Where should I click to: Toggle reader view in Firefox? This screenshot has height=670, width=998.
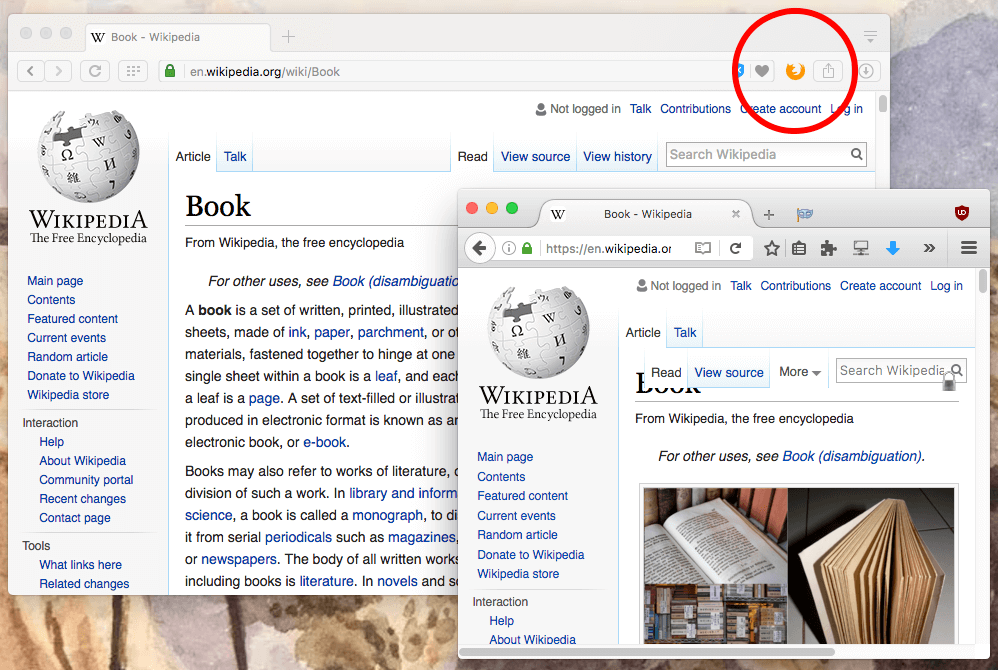(703, 248)
